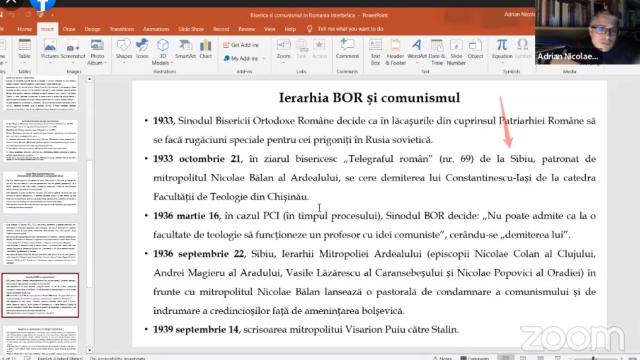Add a new Comment
640x360 pixels.
point(347,49)
